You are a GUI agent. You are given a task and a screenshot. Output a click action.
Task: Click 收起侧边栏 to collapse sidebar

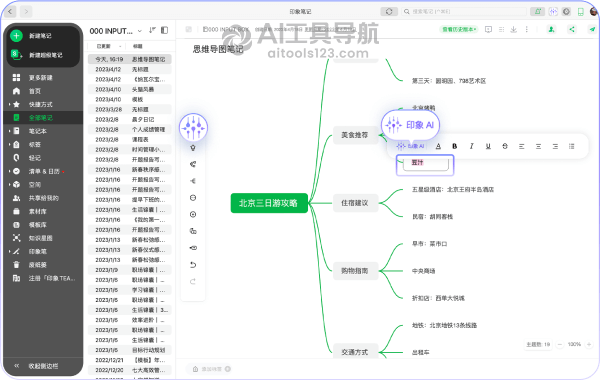pyautogui.click(x=43, y=366)
